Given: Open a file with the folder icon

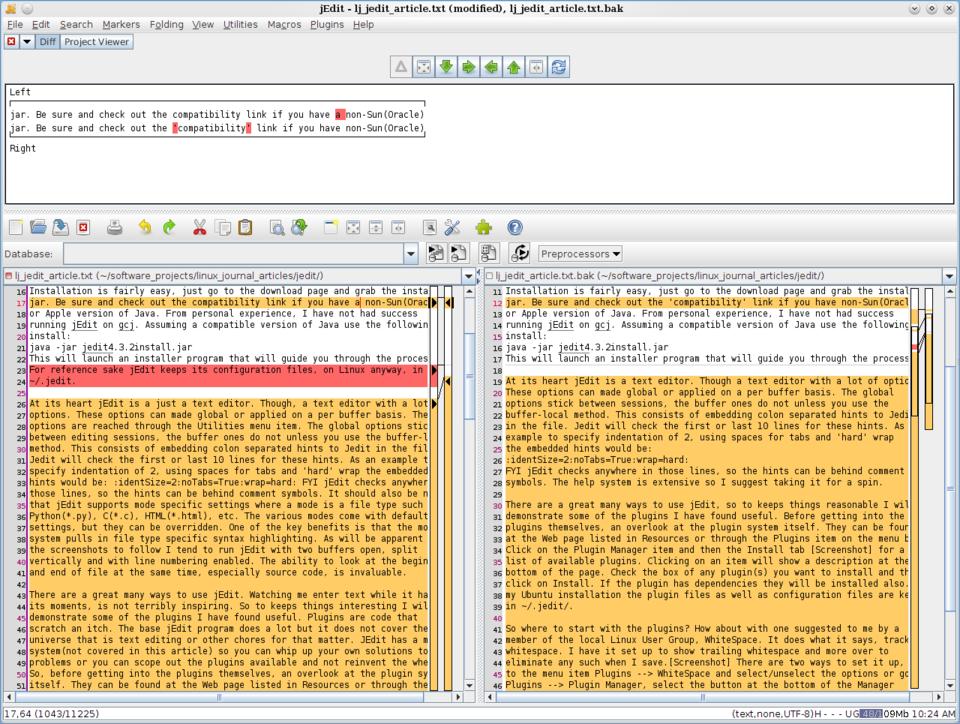Looking at the screenshot, I should (x=38, y=228).
